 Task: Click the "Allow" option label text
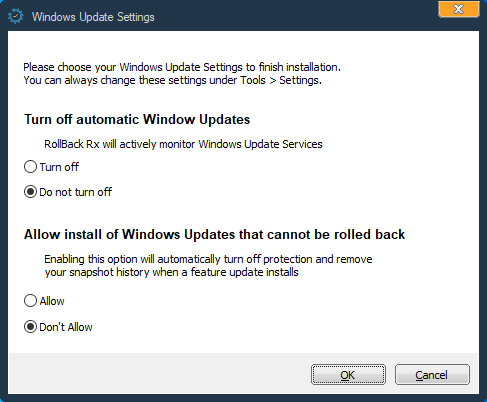click(52, 301)
